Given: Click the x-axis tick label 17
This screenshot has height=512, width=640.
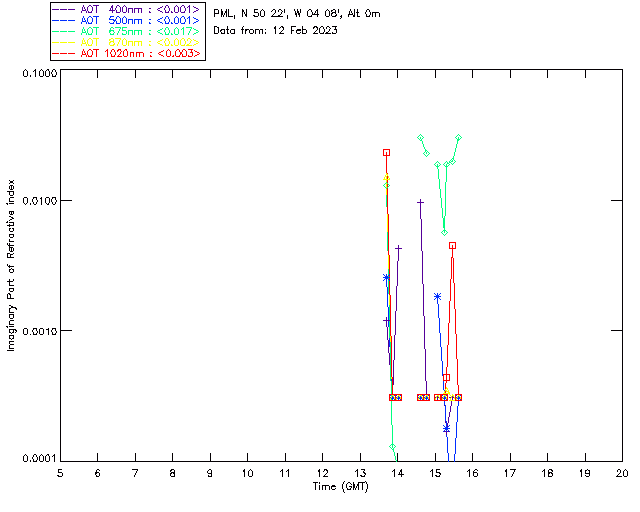Looking at the screenshot, I should click(x=510, y=473).
